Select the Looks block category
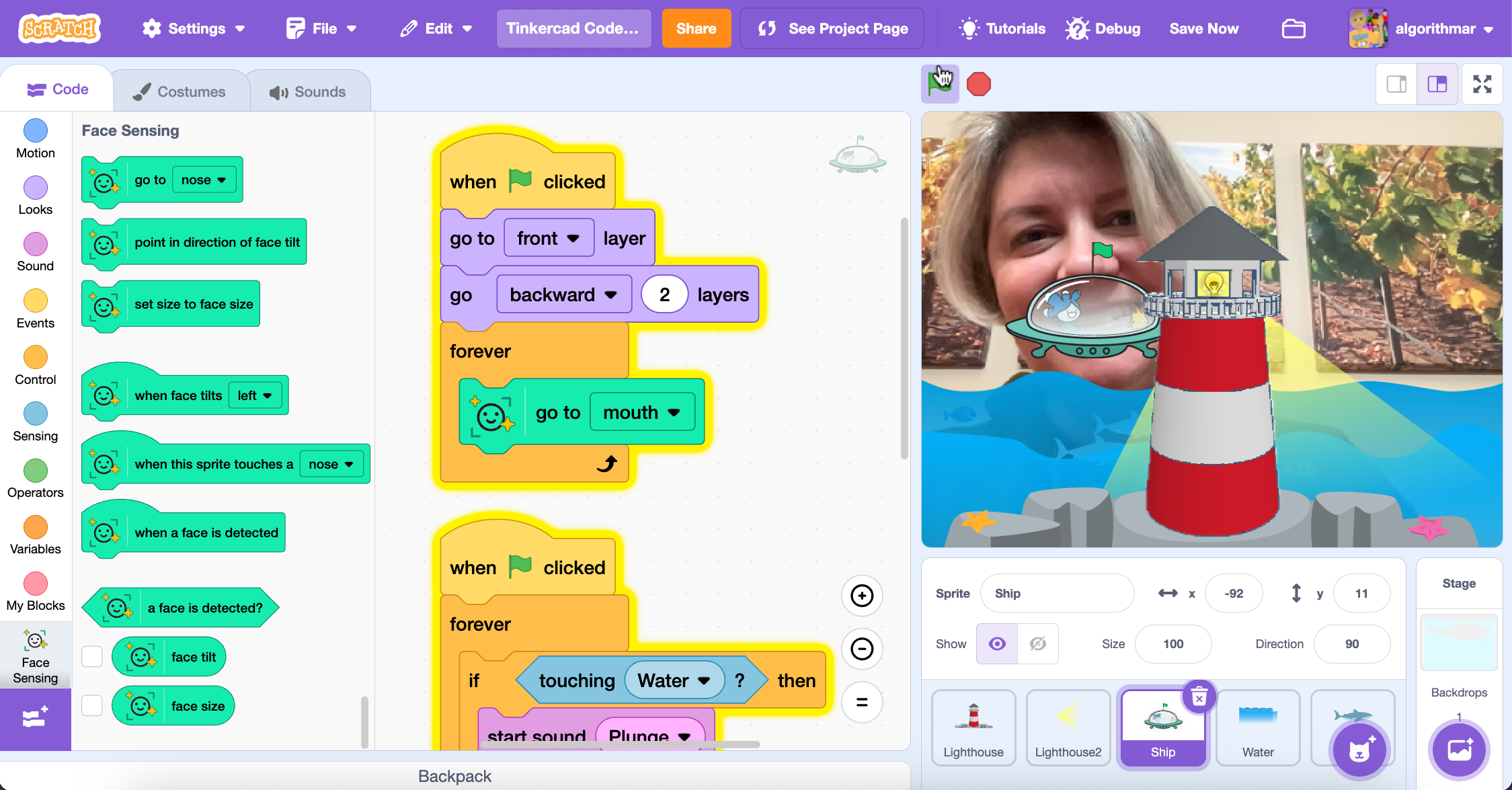This screenshot has width=1512, height=790. click(36, 196)
